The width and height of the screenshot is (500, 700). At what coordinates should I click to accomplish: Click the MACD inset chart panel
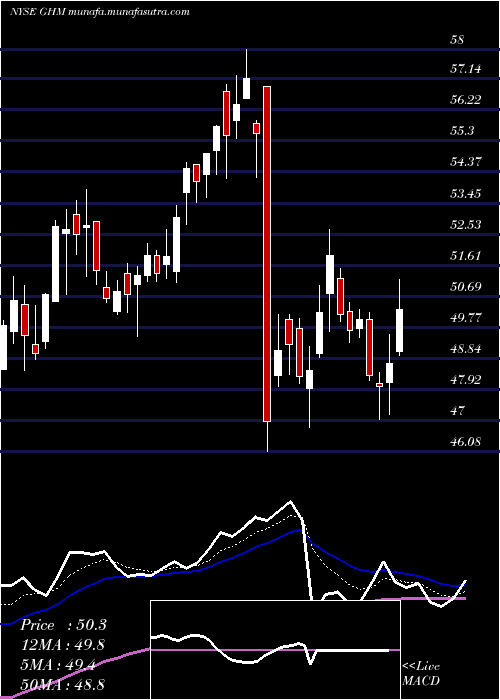point(275,650)
